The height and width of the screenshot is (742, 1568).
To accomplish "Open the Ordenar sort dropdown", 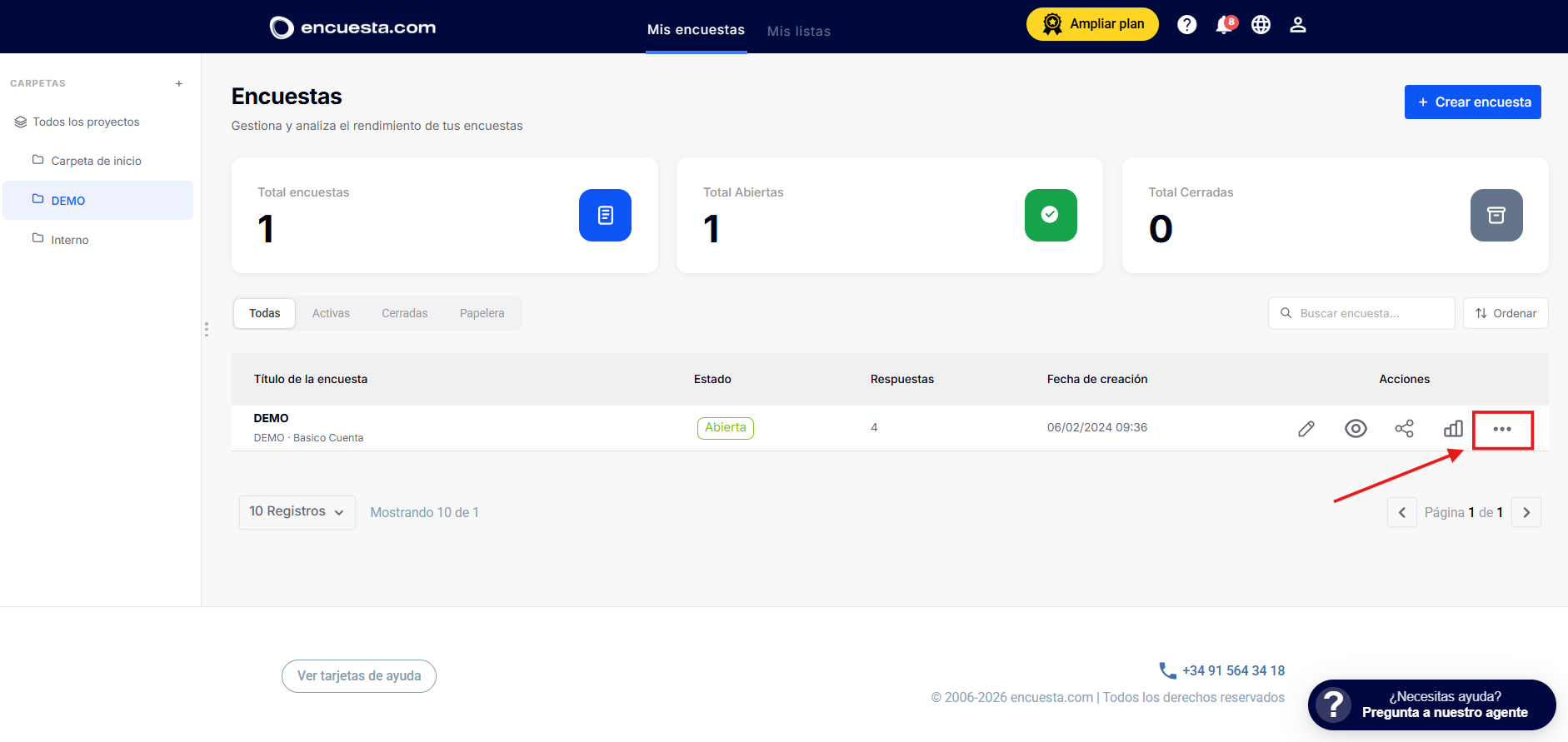I will pyautogui.click(x=1506, y=313).
